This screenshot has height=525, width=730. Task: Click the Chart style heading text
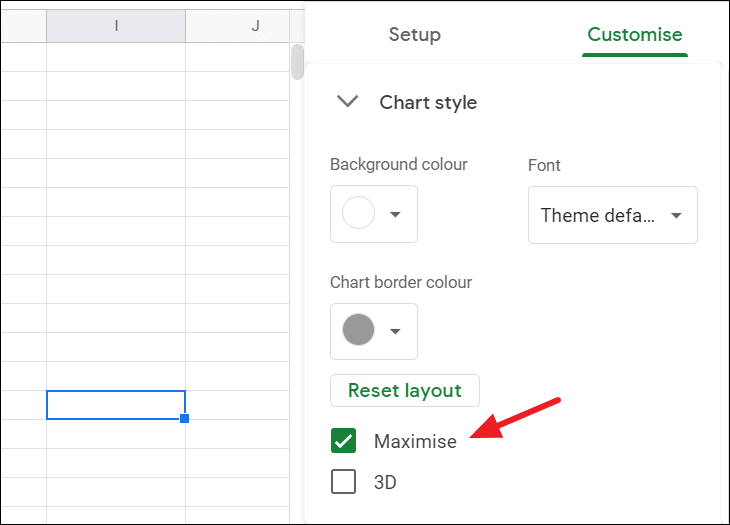pyautogui.click(x=428, y=102)
